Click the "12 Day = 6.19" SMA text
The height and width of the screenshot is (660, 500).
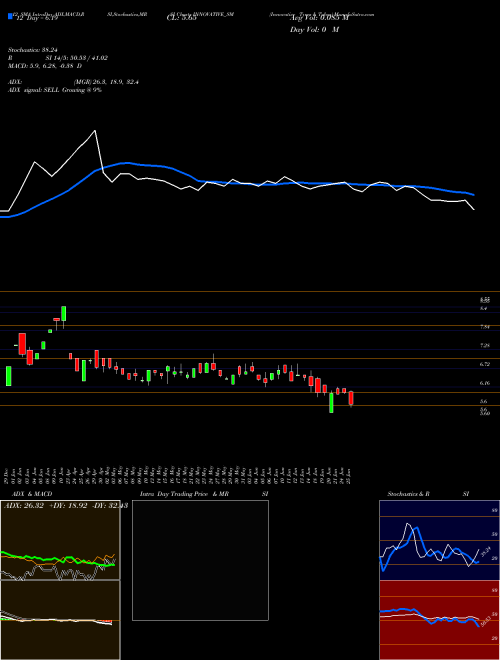35,19
